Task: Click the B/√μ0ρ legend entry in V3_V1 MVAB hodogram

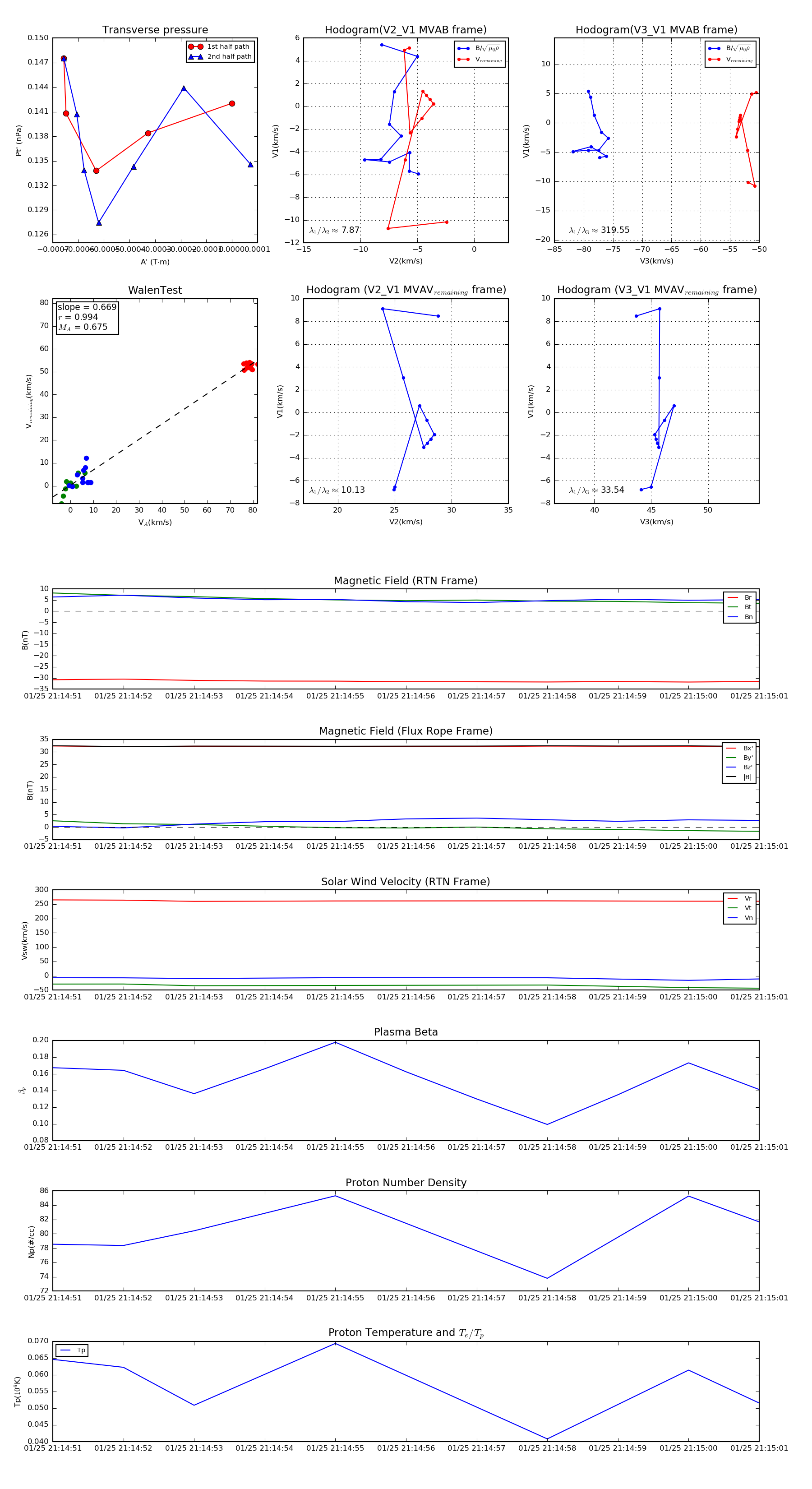Action: [x=730, y=49]
